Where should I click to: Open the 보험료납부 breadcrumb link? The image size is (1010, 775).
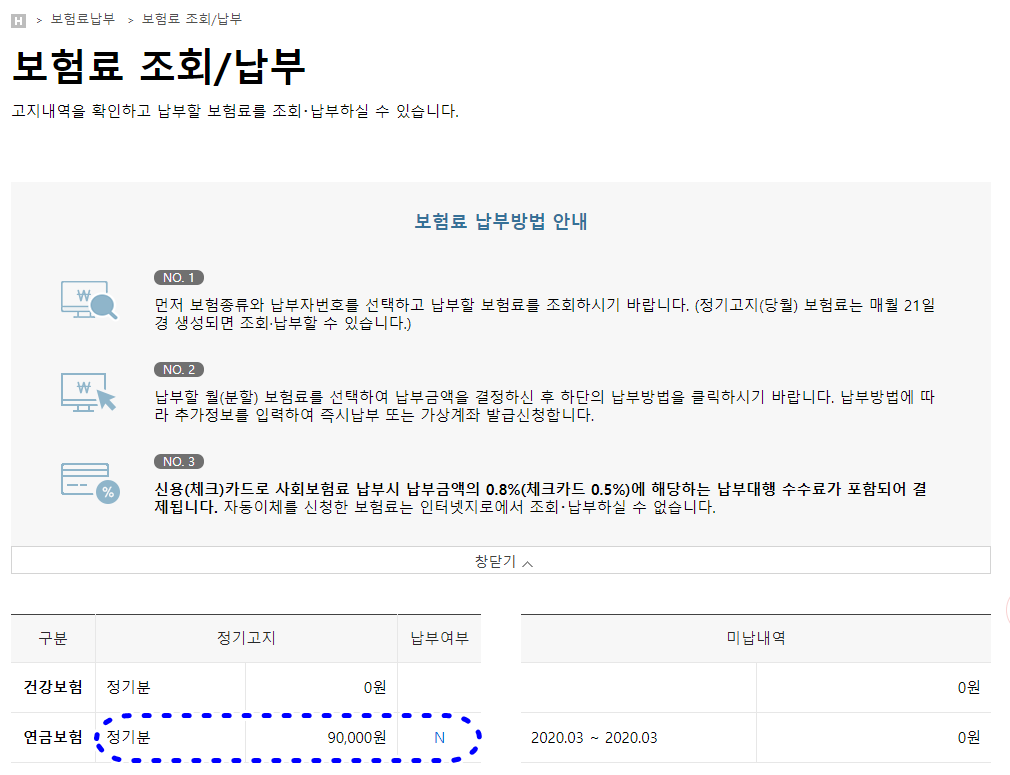(83, 19)
